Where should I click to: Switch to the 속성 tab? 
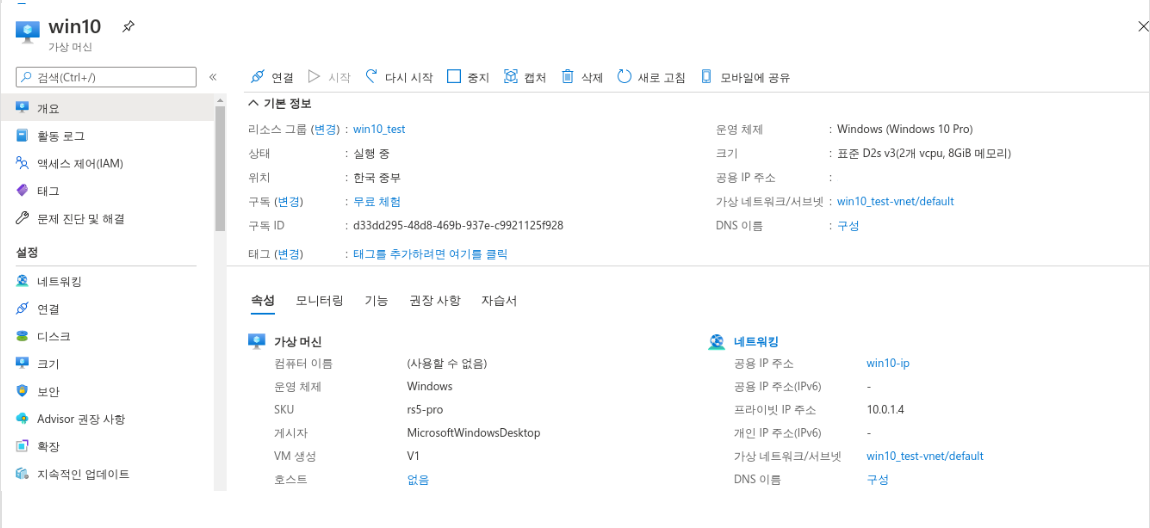(x=263, y=301)
